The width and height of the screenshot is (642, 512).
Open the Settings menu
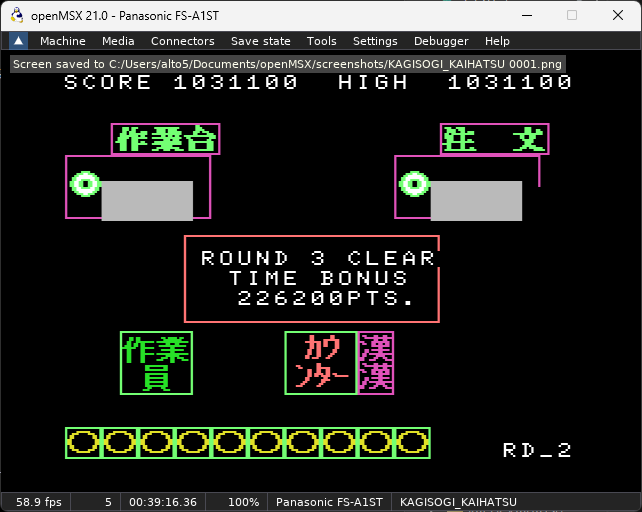click(375, 41)
